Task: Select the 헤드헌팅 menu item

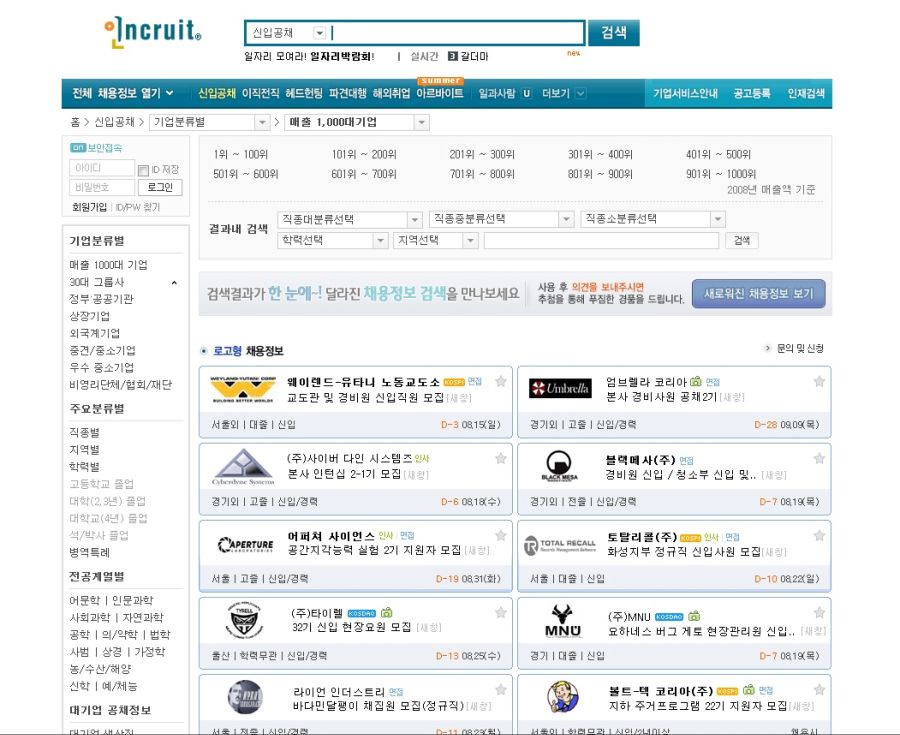Action: pos(303,93)
